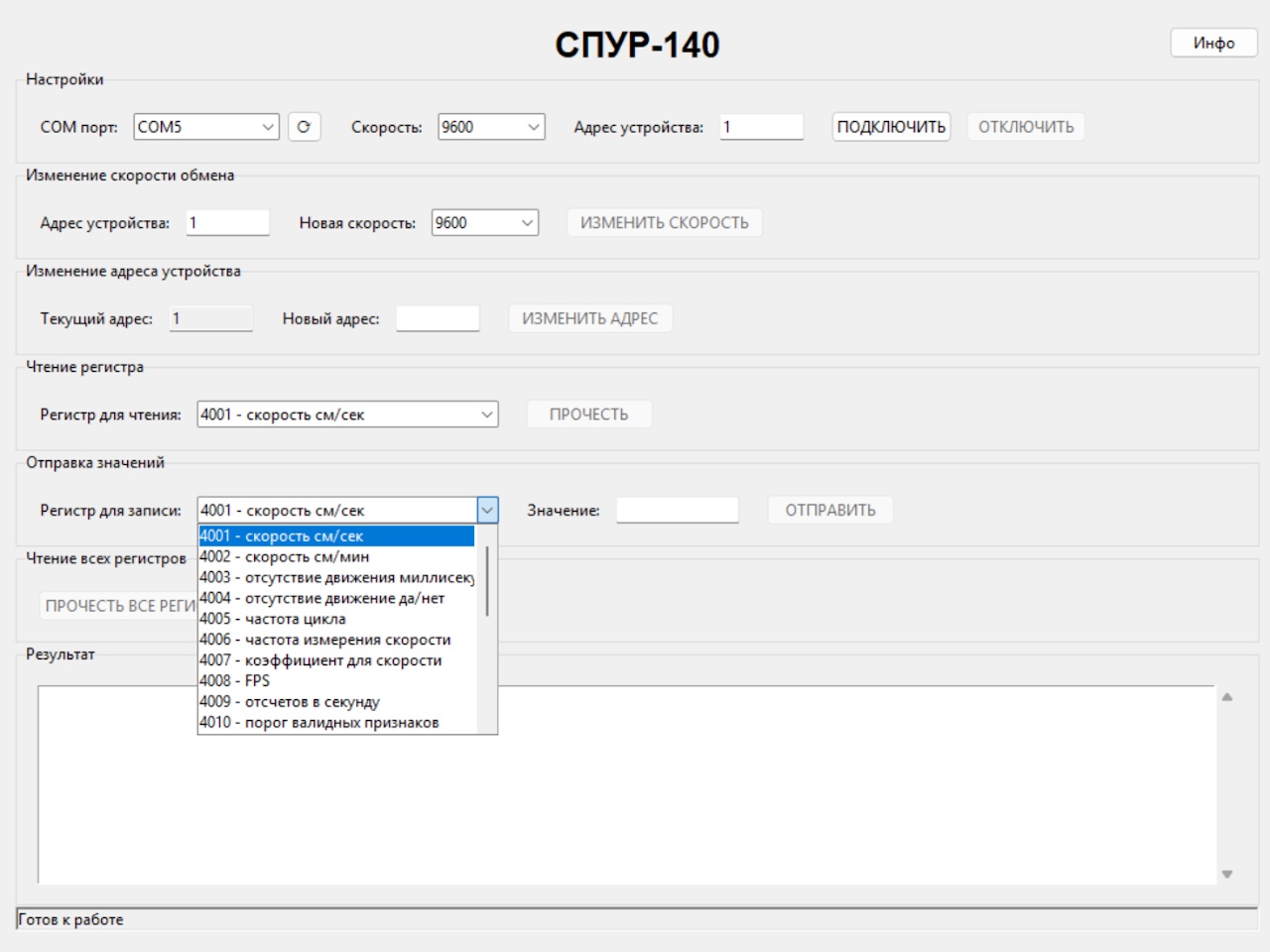
Task: Focus the Значение input field
Action: [678, 511]
